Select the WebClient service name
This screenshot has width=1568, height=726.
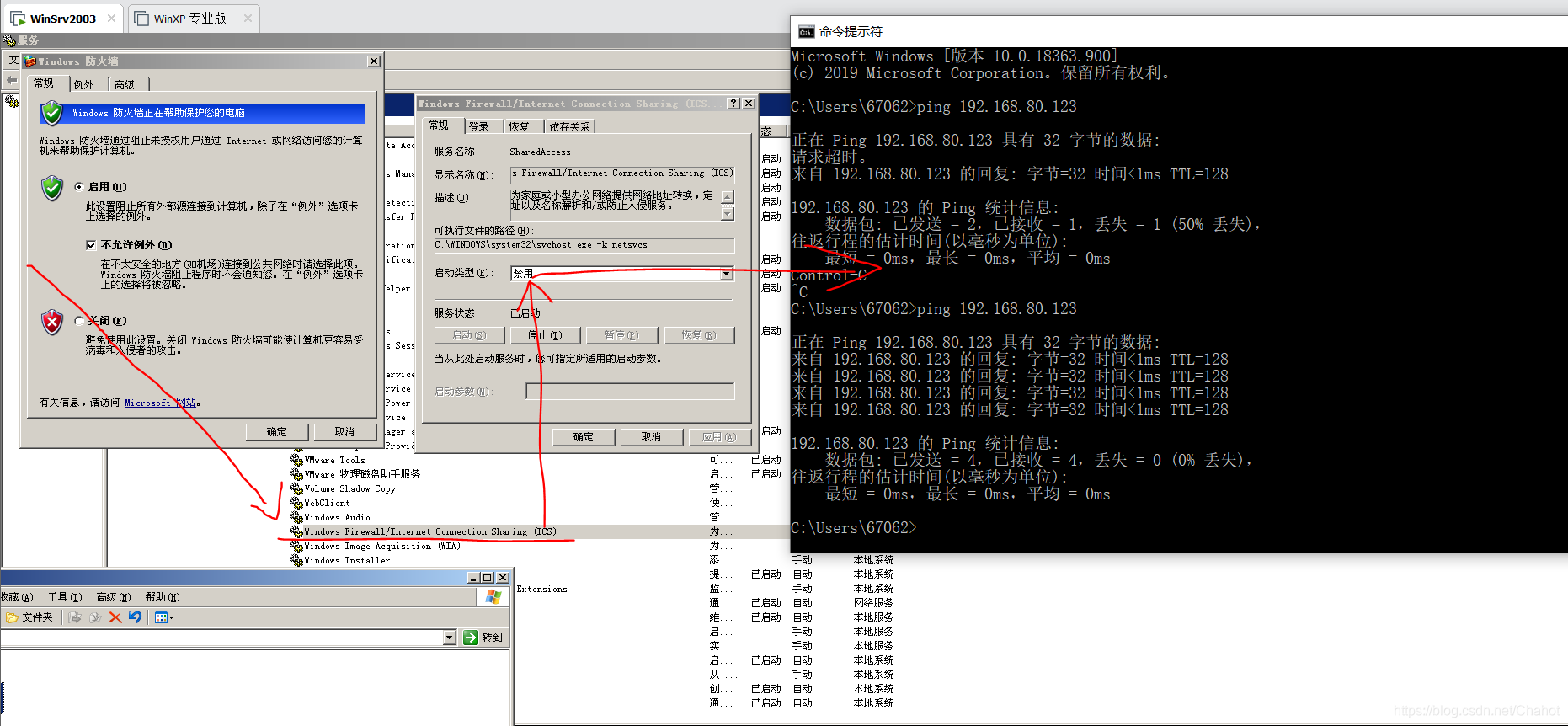click(327, 503)
